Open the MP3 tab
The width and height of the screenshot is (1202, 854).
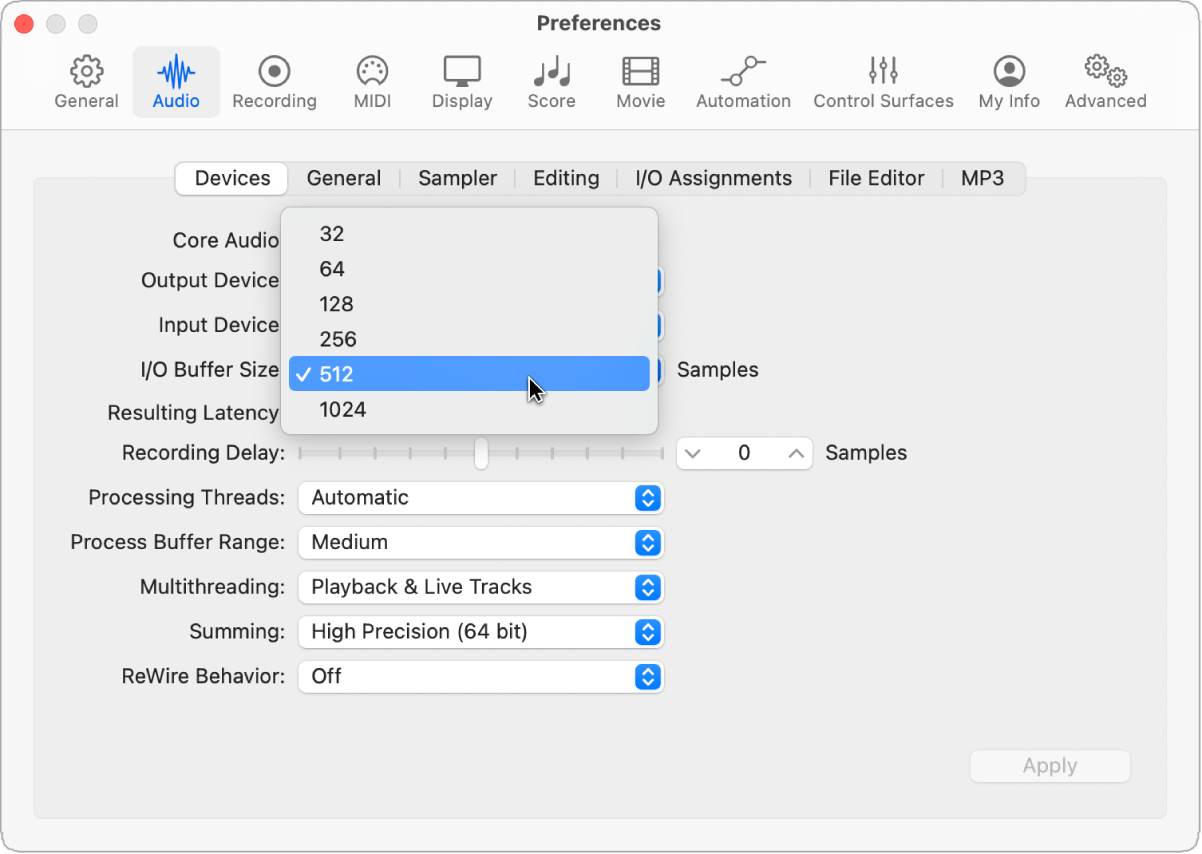tap(982, 178)
